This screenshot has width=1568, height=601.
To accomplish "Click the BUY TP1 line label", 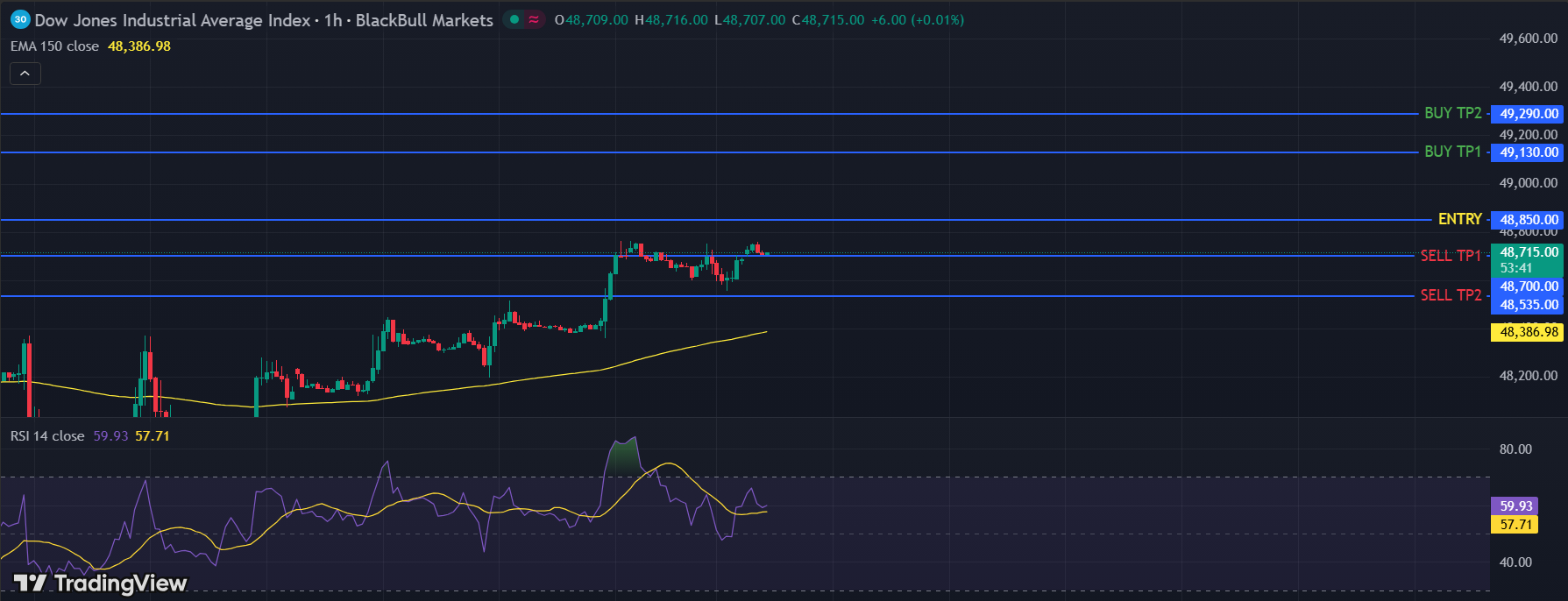I will 1452,152.
